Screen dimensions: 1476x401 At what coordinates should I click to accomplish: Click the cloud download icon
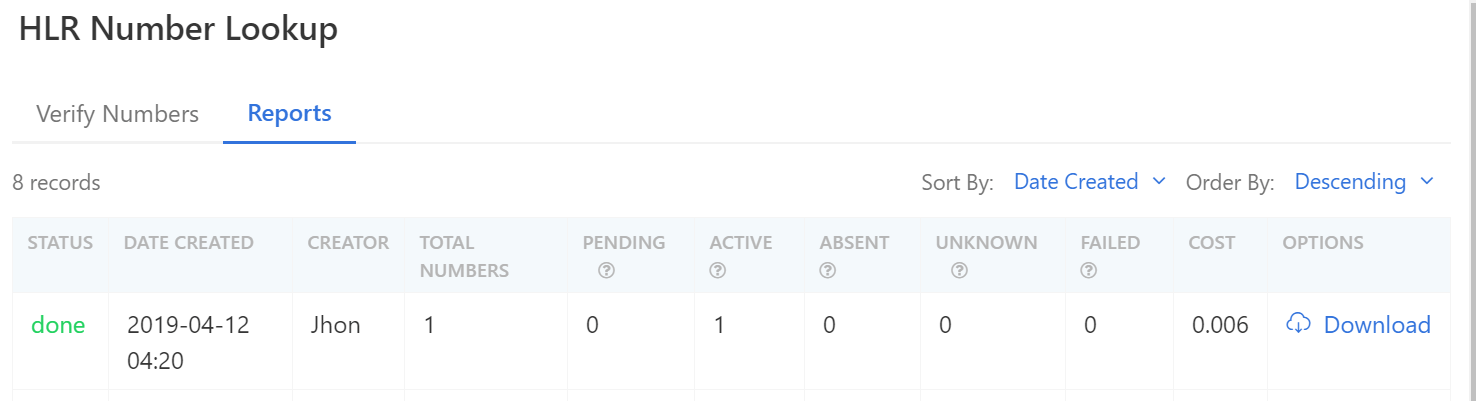[1298, 324]
